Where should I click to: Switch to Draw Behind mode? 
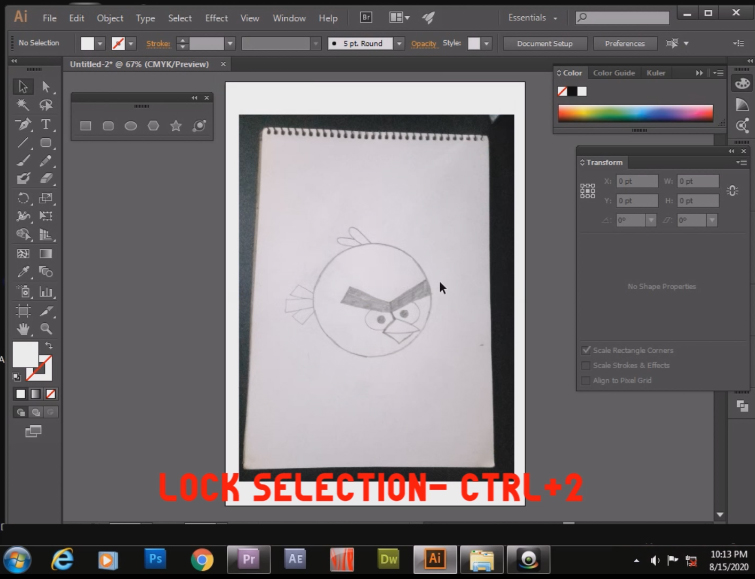(36, 412)
